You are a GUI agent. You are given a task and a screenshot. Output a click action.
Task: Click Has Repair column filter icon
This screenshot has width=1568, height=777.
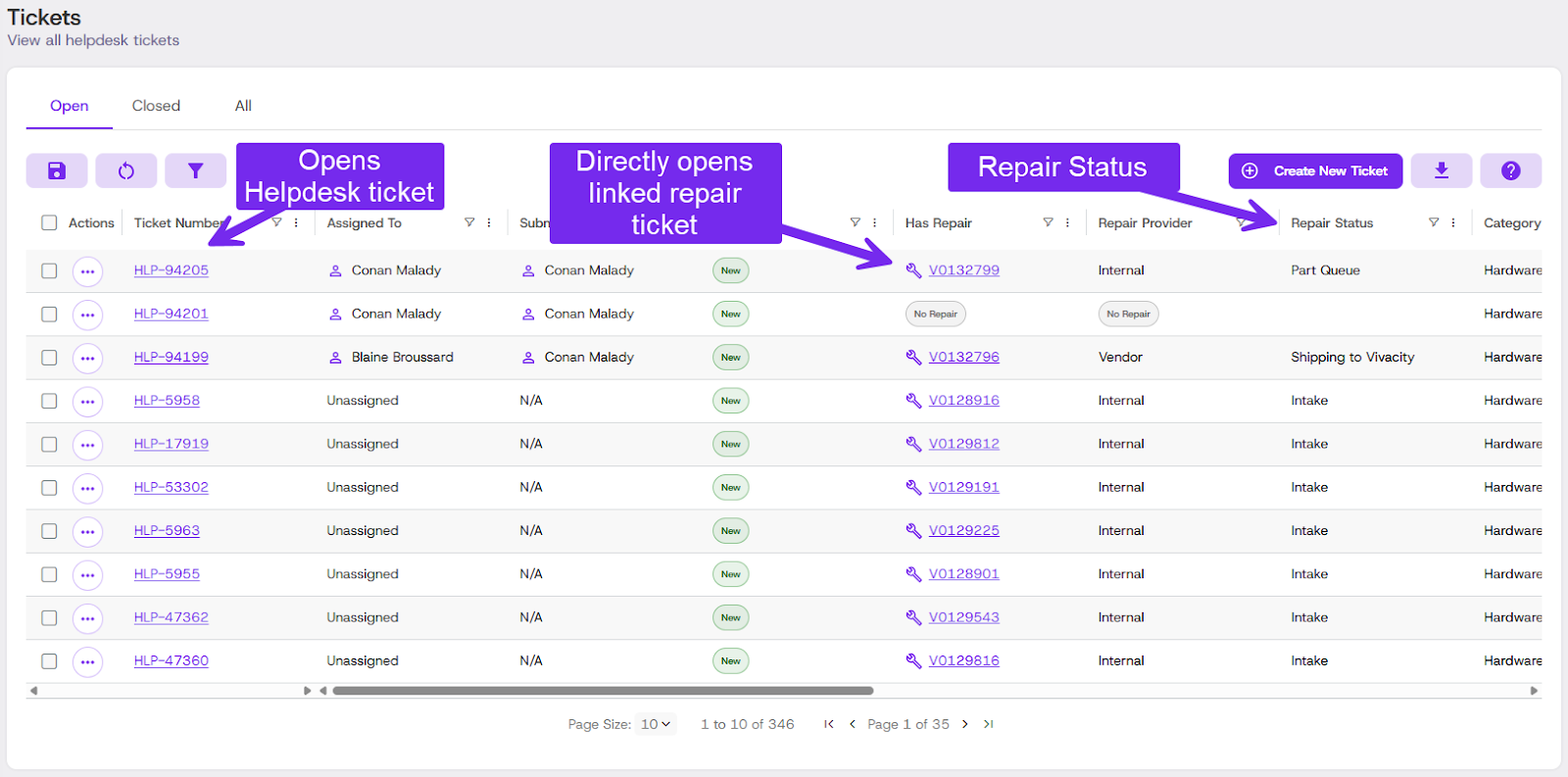point(1048,222)
